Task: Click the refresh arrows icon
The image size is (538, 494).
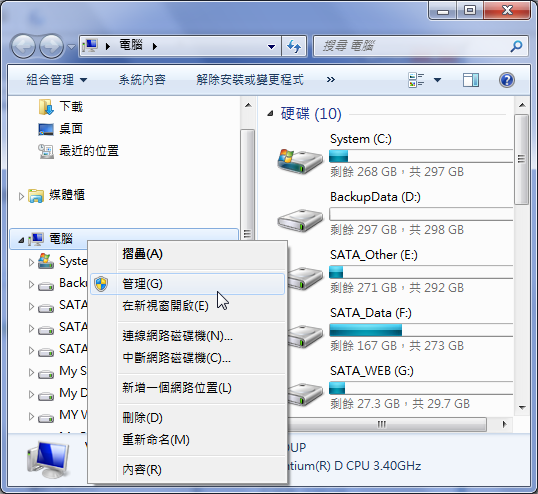Action: coord(294,46)
